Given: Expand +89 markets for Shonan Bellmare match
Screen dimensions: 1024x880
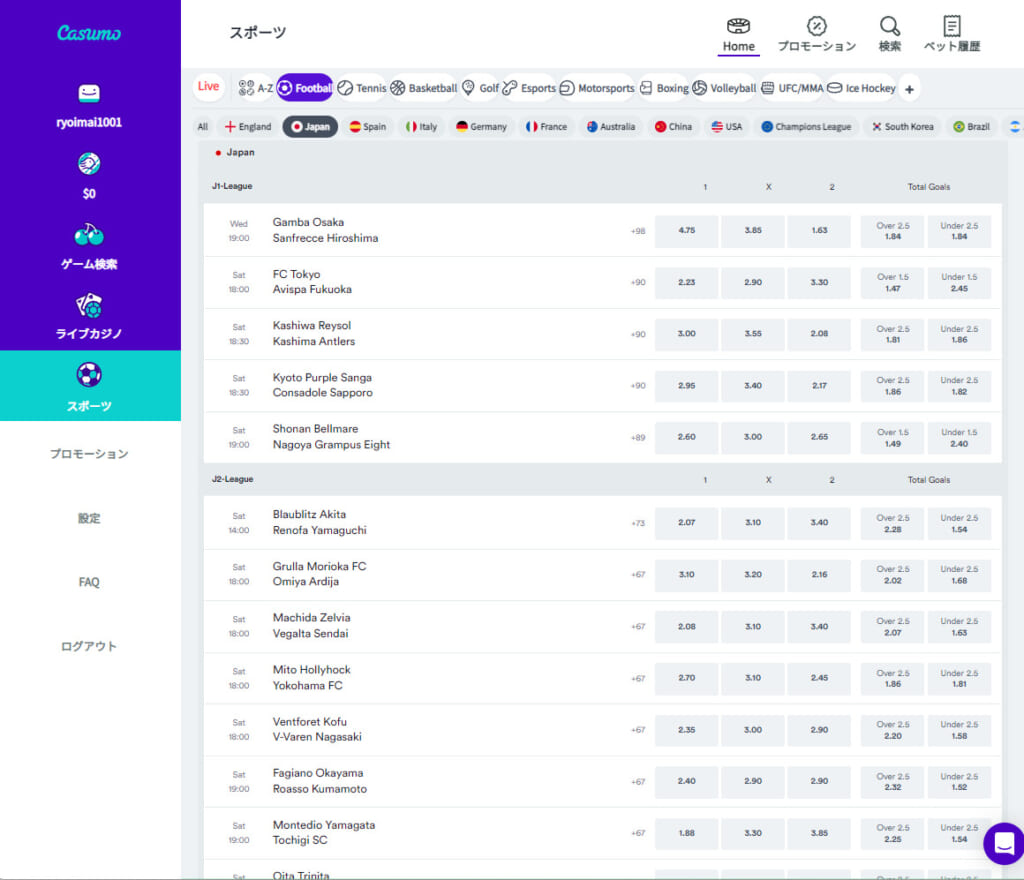Looking at the screenshot, I should (x=637, y=437).
